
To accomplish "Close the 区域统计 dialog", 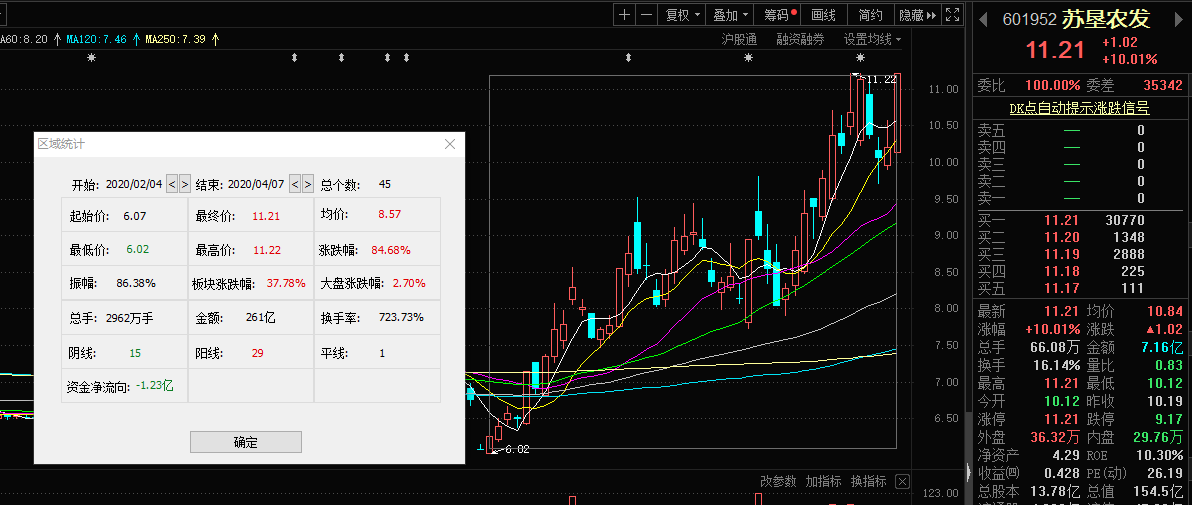I will pyautogui.click(x=450, y=144).
